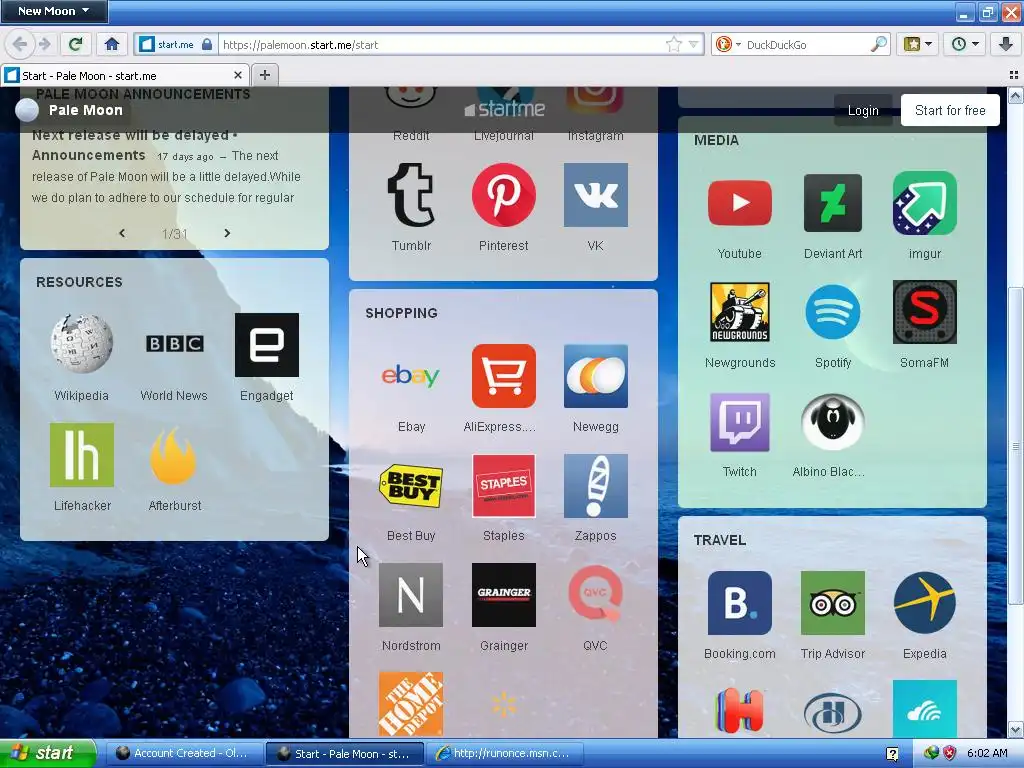Click the search magnifier icon
This screenshot has width=1024, height=768.
click(x=879, y=44)
